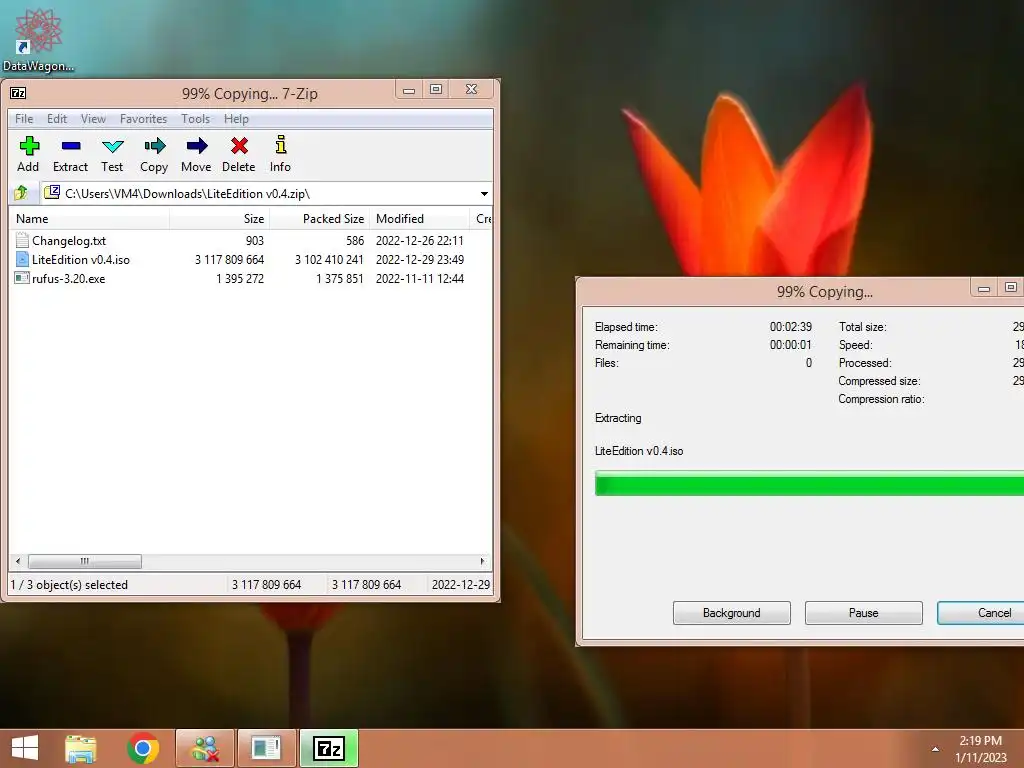Sort files by Name column
1024x768 pixels.
click(x=89, y=219)
